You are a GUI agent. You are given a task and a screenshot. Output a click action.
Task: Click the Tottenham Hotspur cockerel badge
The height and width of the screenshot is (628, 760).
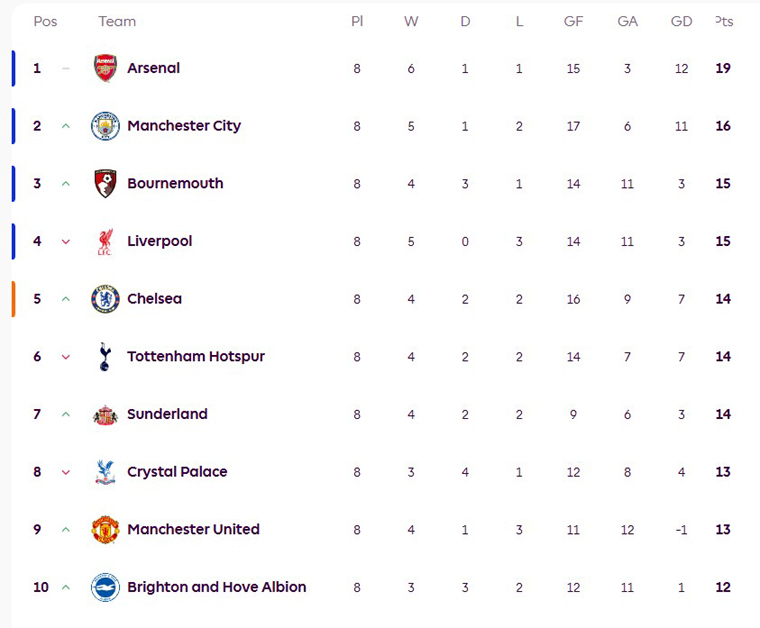105,357
